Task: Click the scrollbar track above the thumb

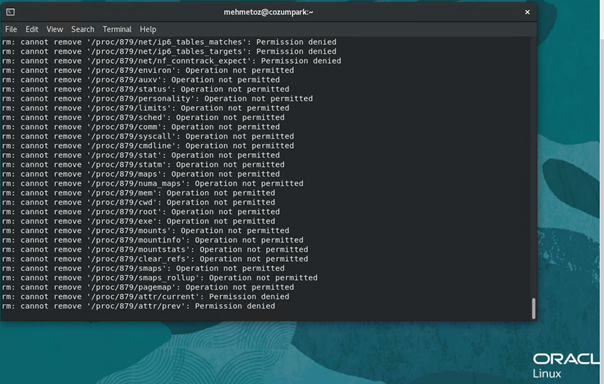Action: point(534,168)
